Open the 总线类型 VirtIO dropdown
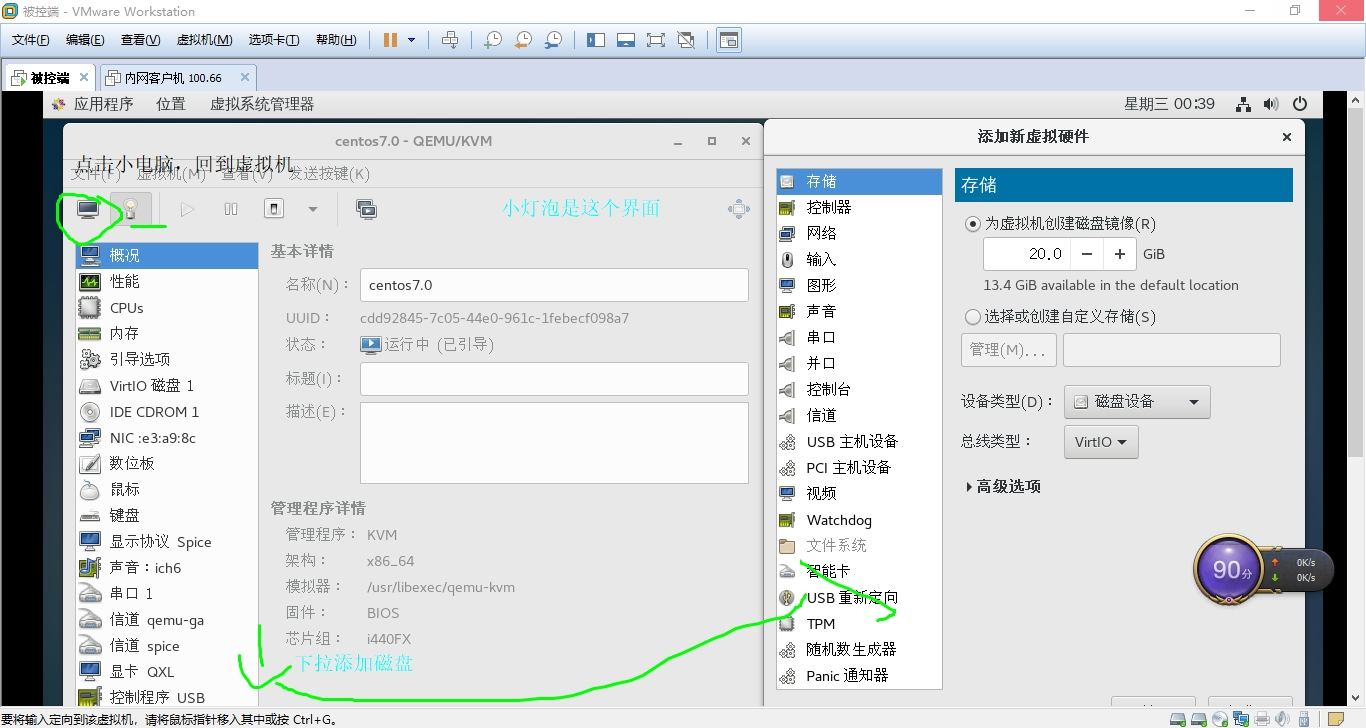 (x=1100, y=441)
